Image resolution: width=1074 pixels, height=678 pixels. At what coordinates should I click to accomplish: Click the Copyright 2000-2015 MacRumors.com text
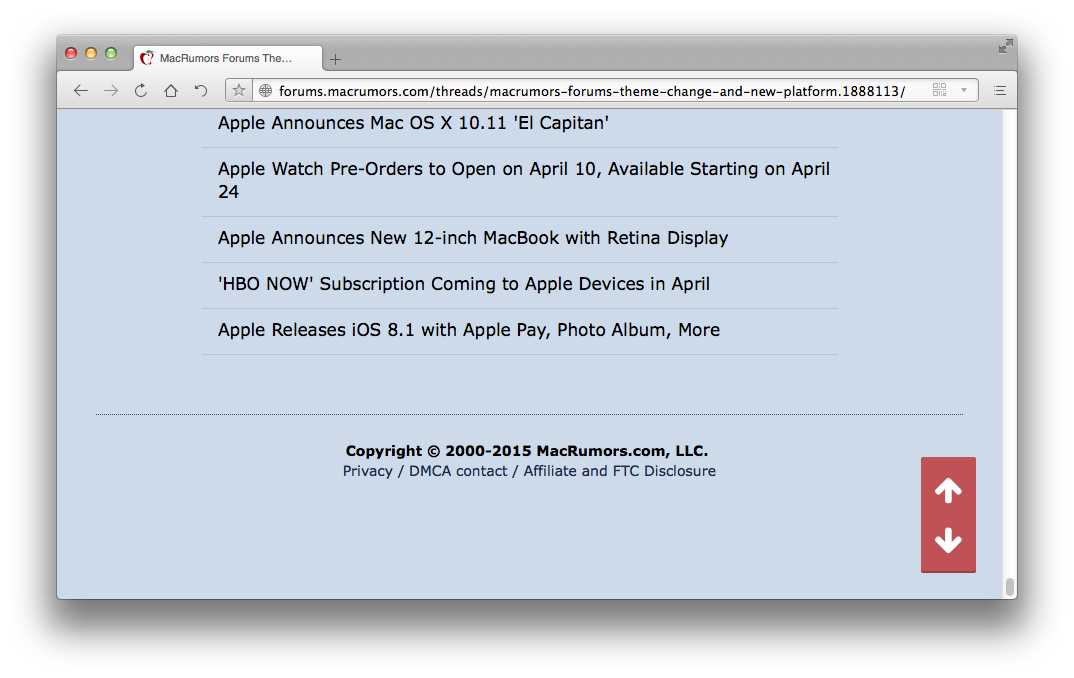[527, 451]
